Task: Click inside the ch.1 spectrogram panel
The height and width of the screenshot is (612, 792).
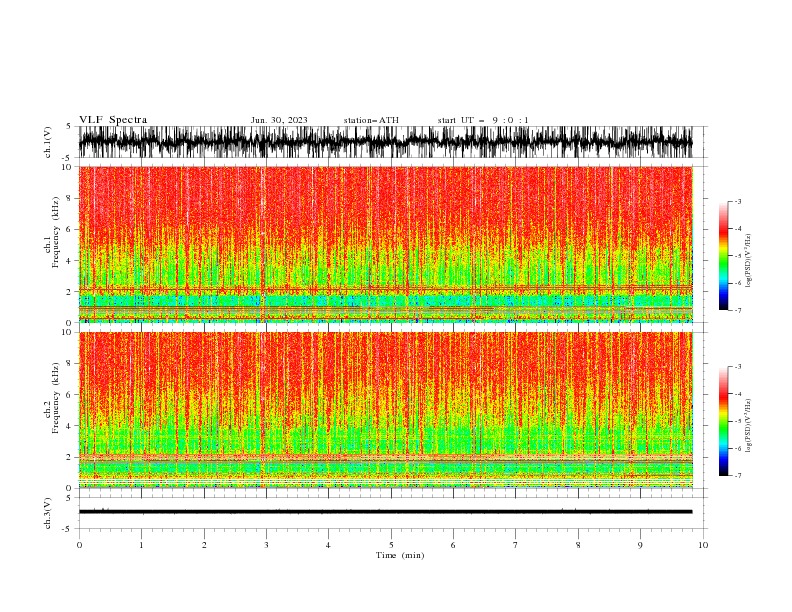Action: coord(385,244)
